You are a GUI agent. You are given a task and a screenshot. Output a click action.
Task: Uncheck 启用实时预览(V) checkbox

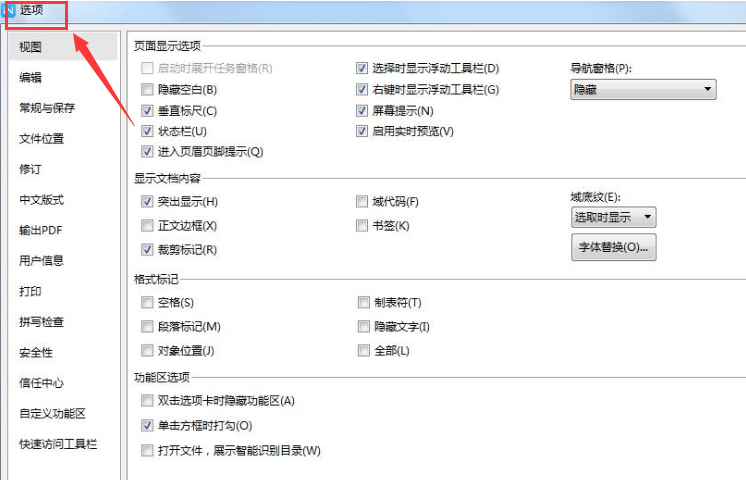pos(362,131)
